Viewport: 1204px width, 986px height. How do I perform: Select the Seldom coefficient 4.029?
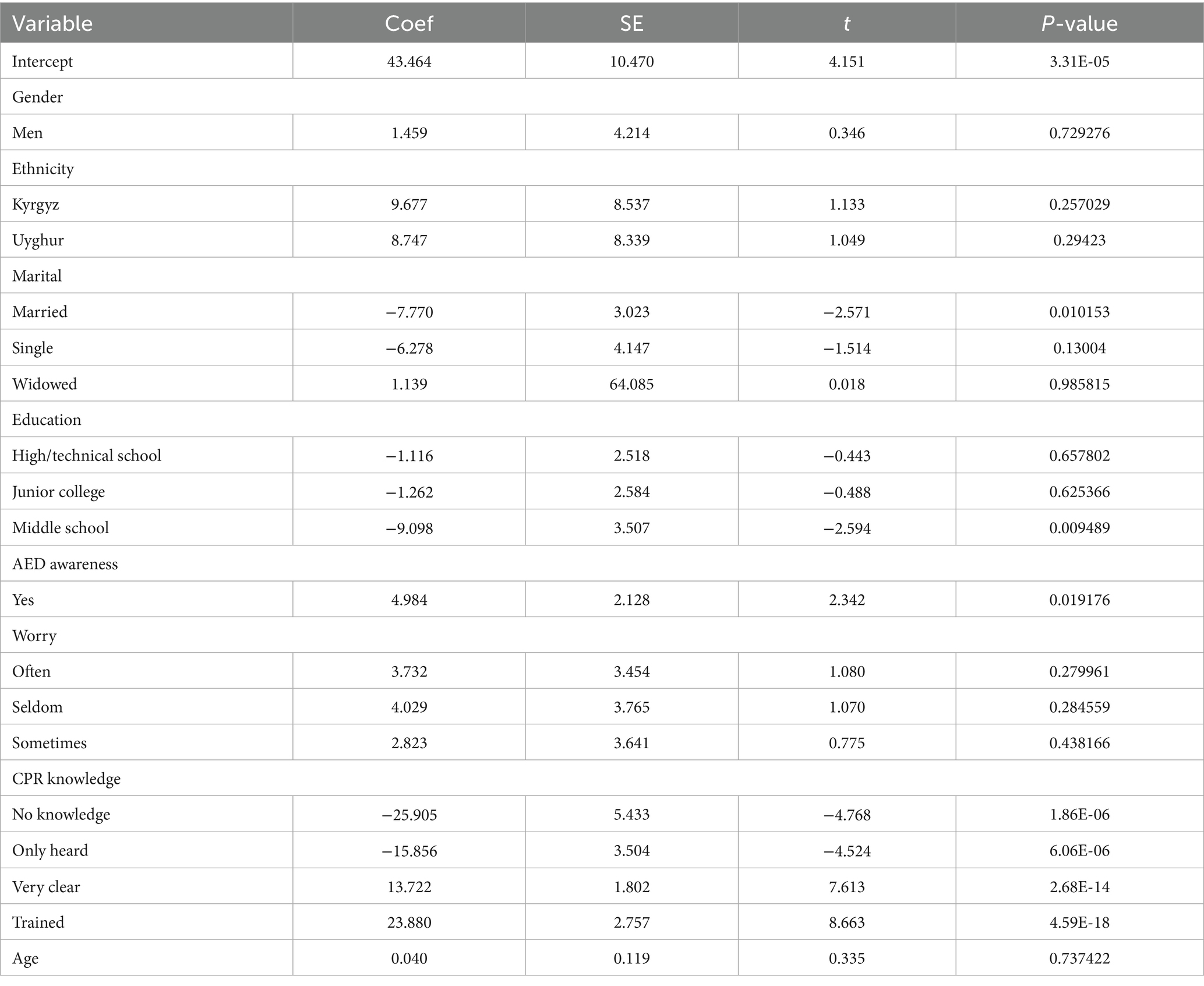409,707
